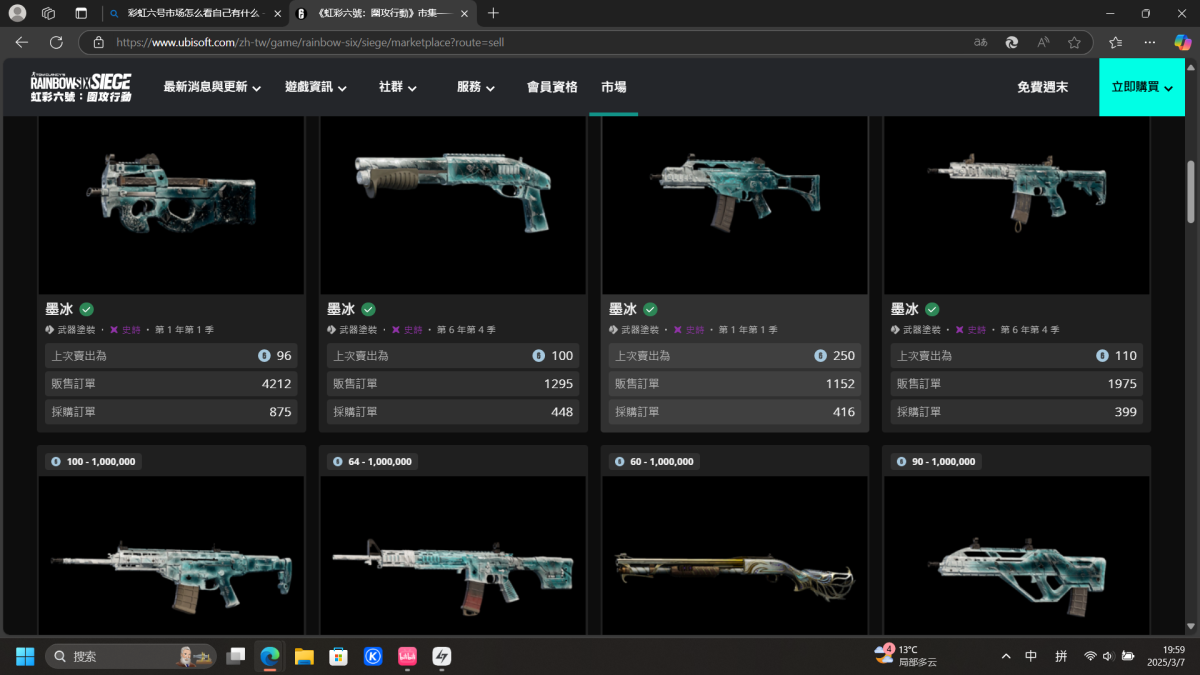This screenshot has width=1200, height=675.
Task: Open the favorites list icon
Action: [x=1116, y=42]
